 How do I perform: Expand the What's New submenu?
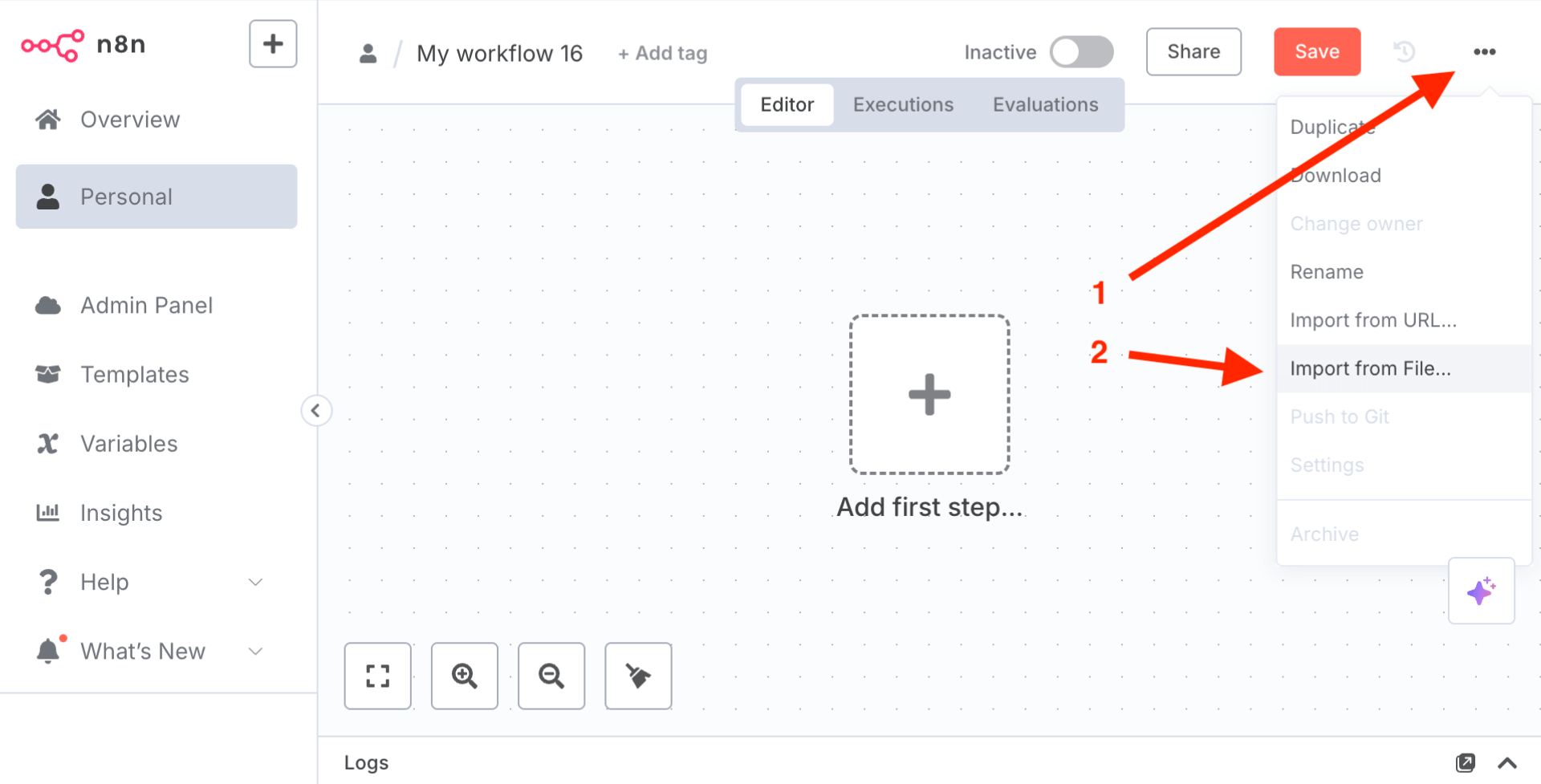[x=255, y=651]
